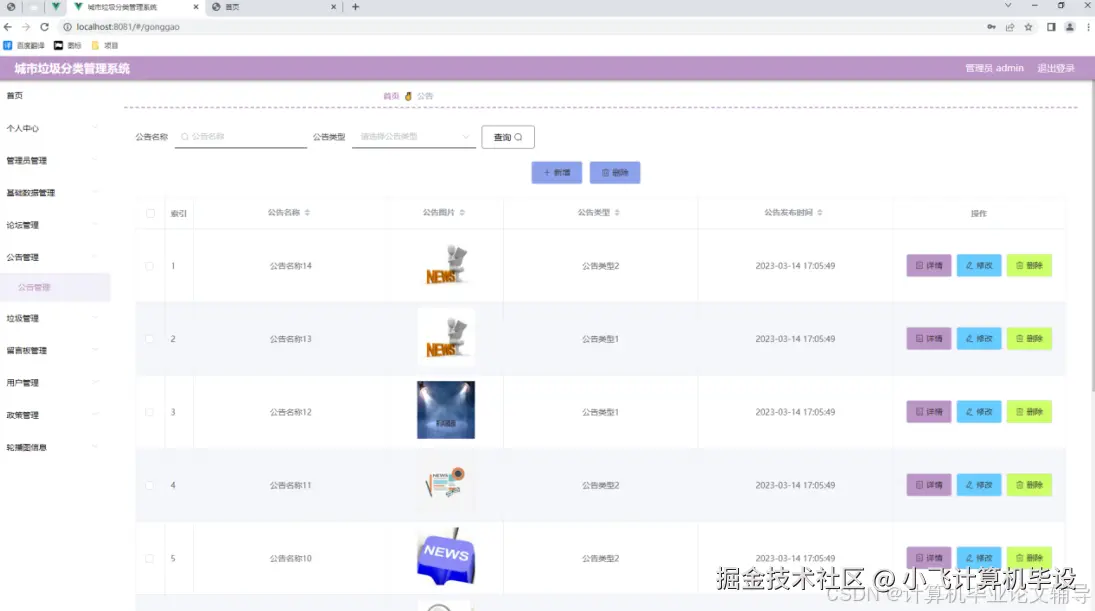
Task: Share this page via the share icon
Action: [x=1010, y=27]
